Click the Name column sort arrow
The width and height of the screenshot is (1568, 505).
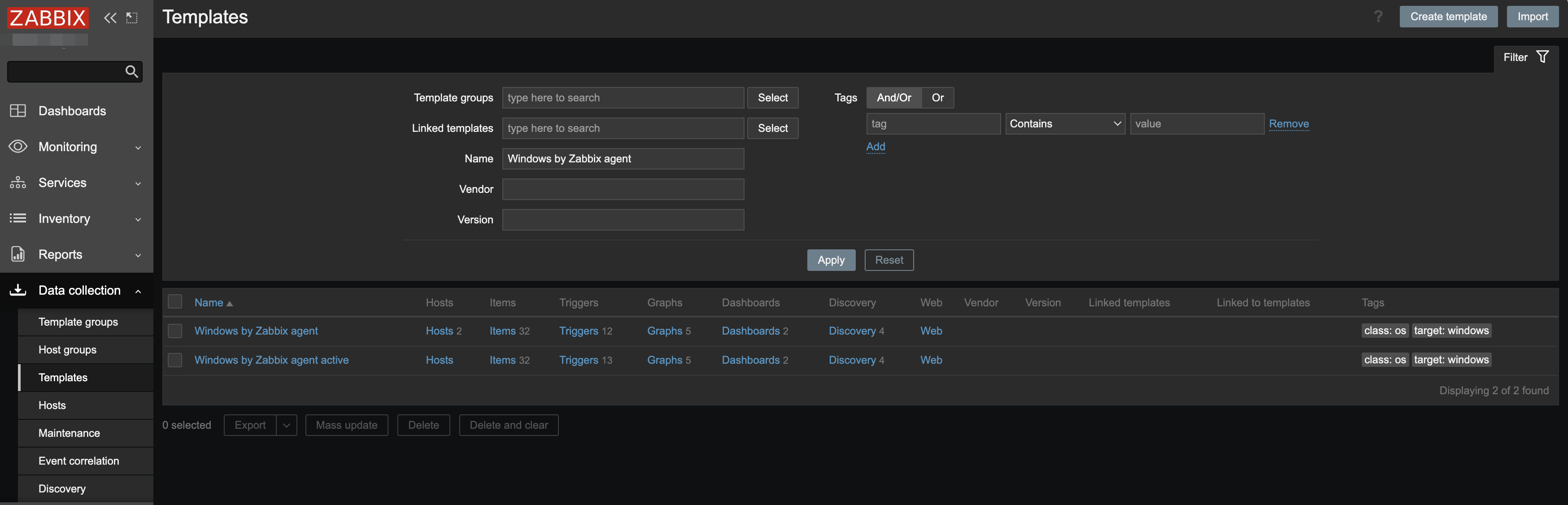pyautogui.click(x=230, y=304)
